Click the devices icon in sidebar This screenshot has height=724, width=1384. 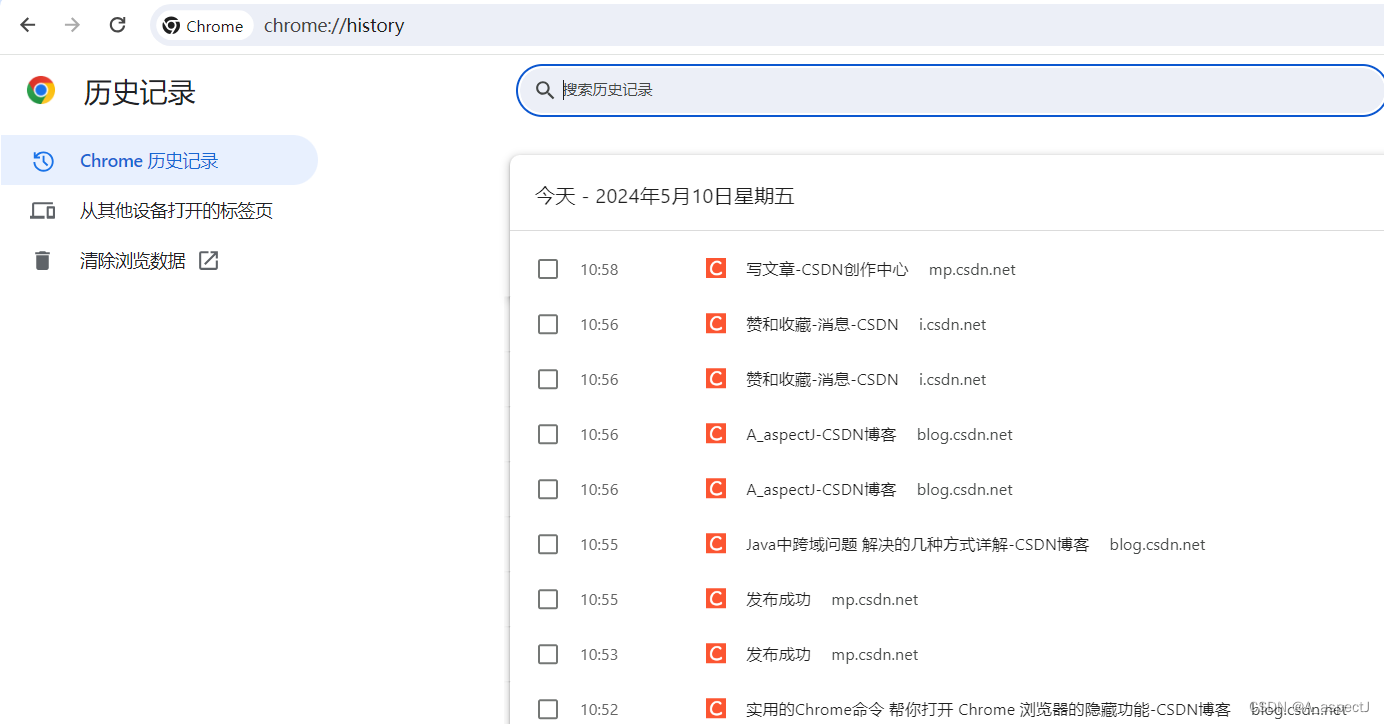tap(42, 210)
